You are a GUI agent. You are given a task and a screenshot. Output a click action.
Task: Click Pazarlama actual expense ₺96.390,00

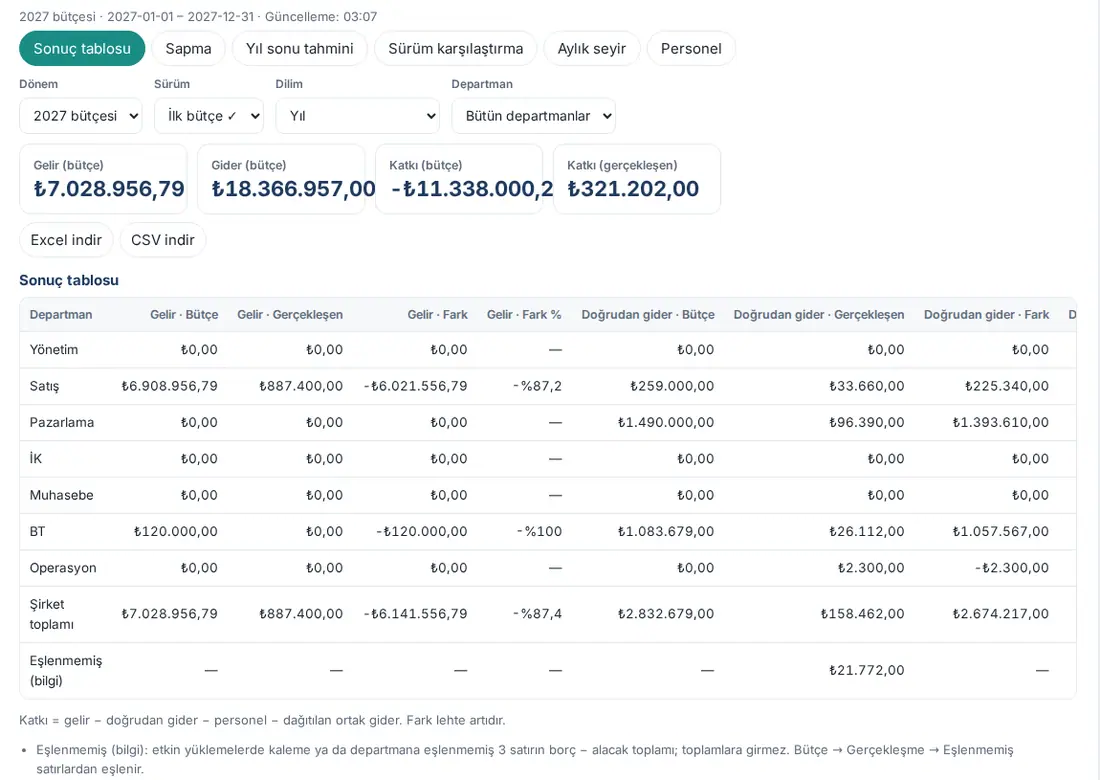866,422
